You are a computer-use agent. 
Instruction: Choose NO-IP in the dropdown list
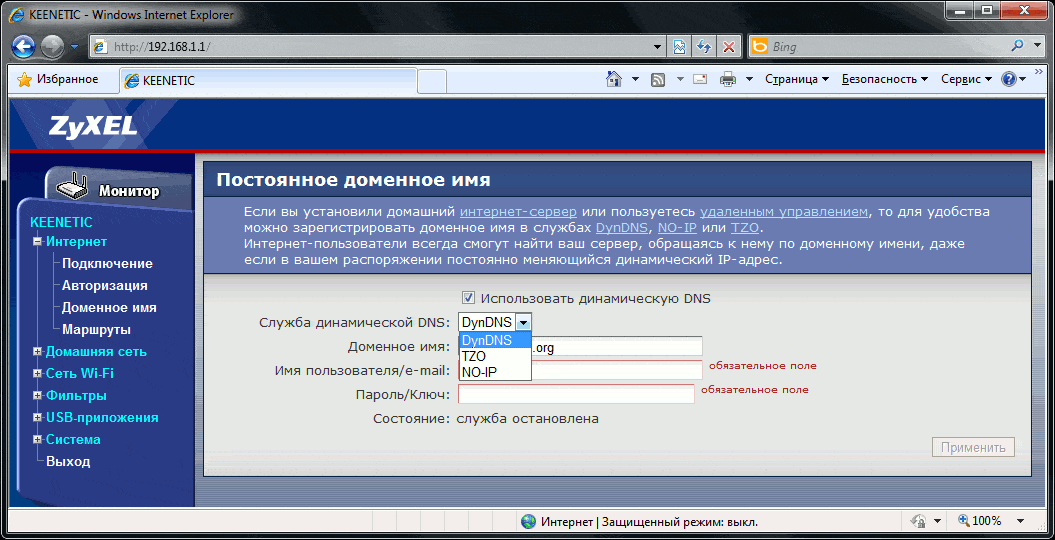(x=479, y=372)
